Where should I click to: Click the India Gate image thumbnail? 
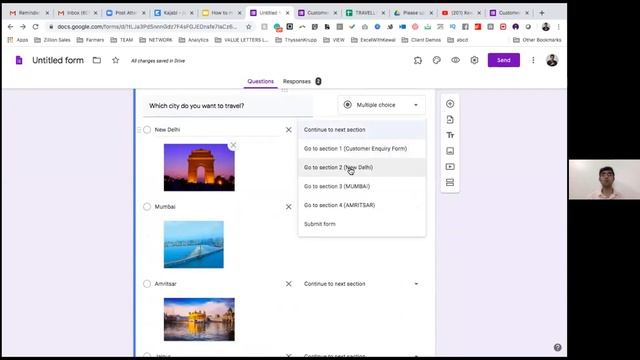(x=199, y=167)
